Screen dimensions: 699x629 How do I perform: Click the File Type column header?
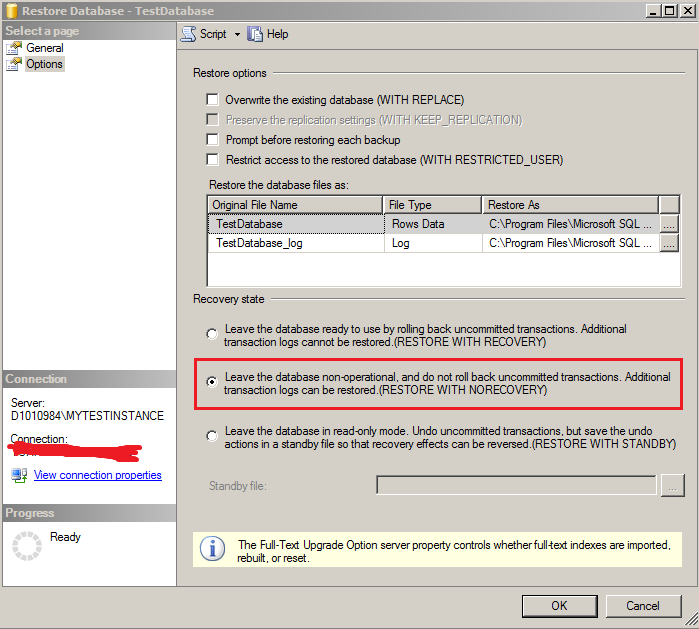[x=432, y=205]
